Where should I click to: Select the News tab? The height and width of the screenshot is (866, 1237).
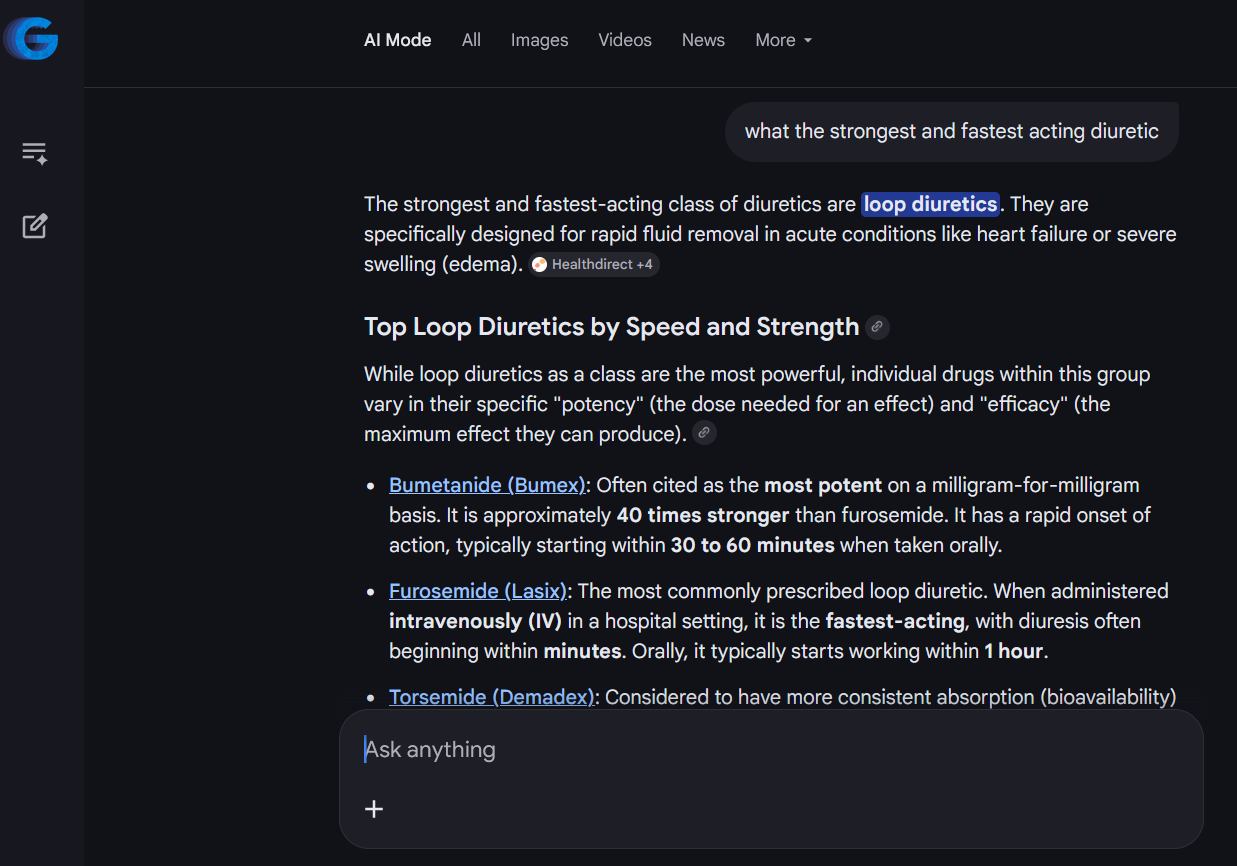tap(703, 40)
